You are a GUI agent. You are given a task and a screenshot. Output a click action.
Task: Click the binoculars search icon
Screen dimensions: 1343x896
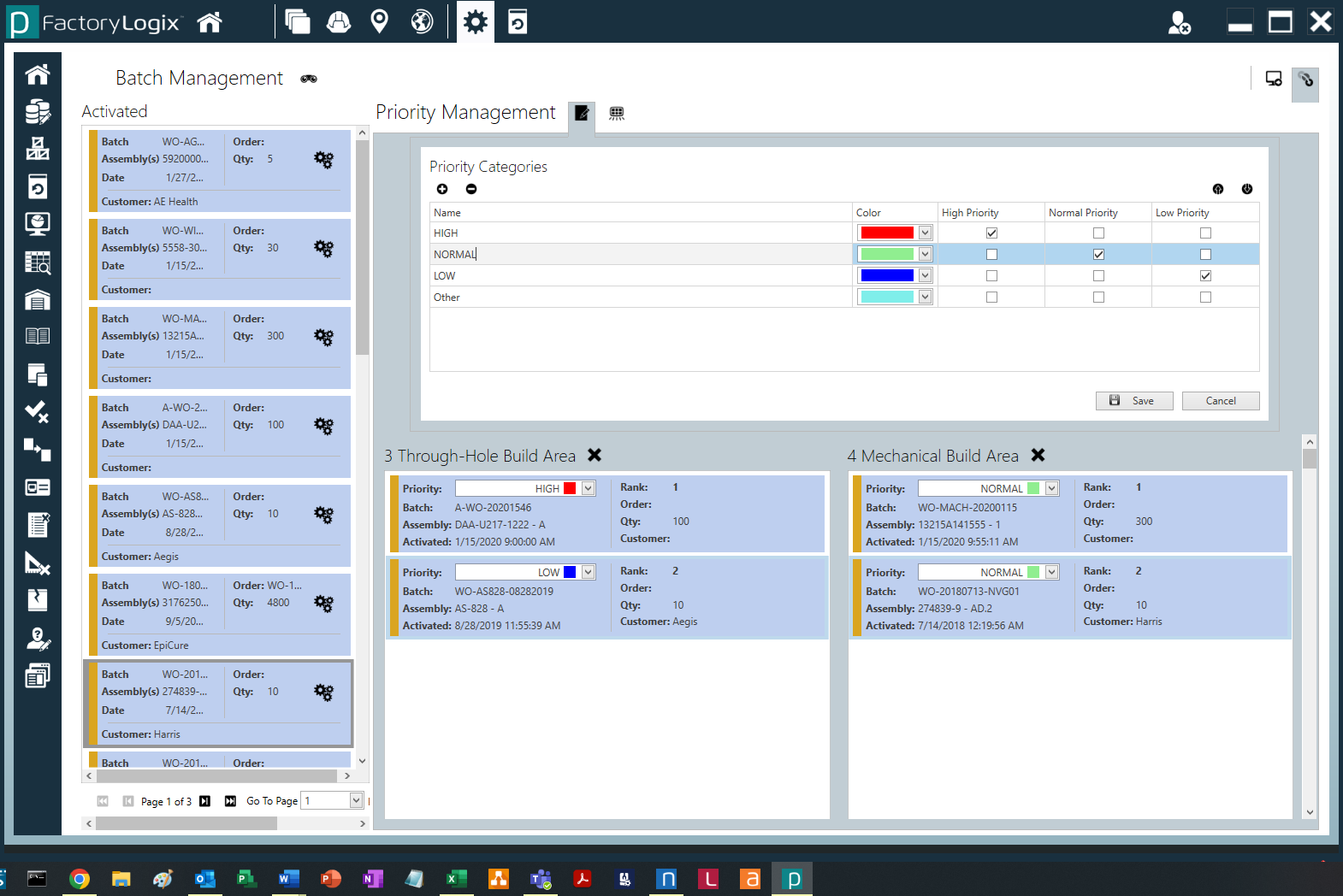click(309, 79)
